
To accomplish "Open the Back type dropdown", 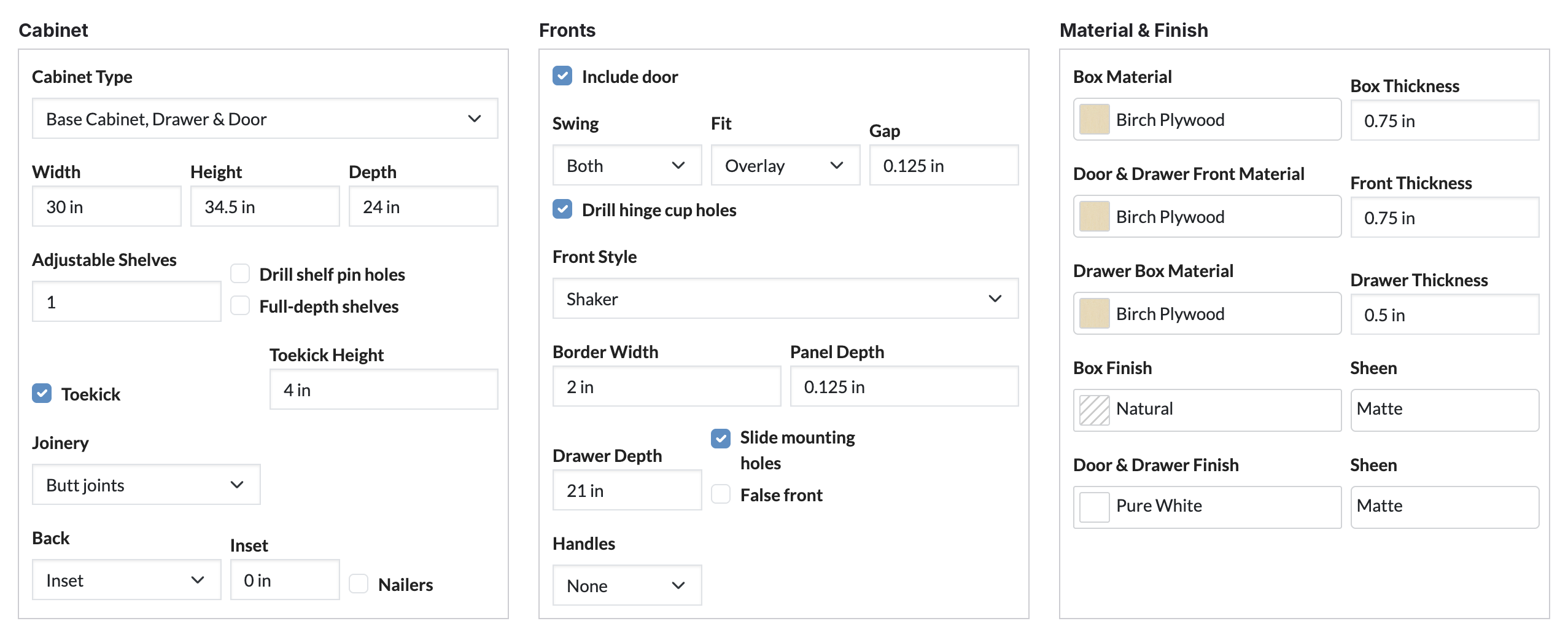I will tap(126, 580).
